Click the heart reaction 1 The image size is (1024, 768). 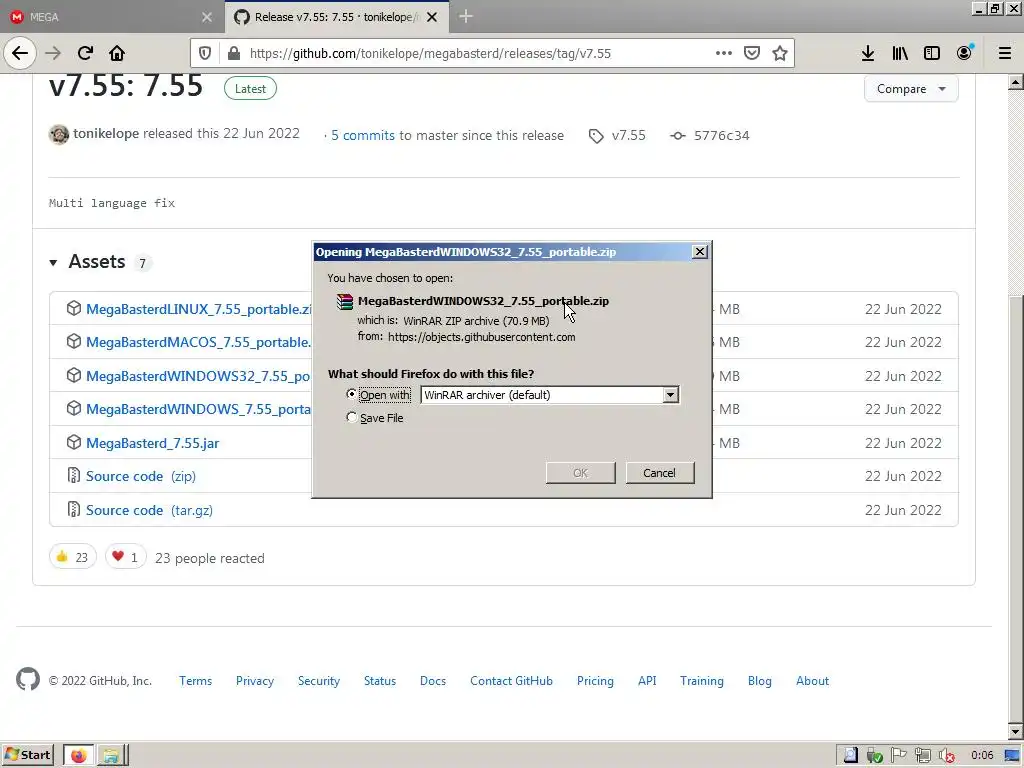coord(125,556)
